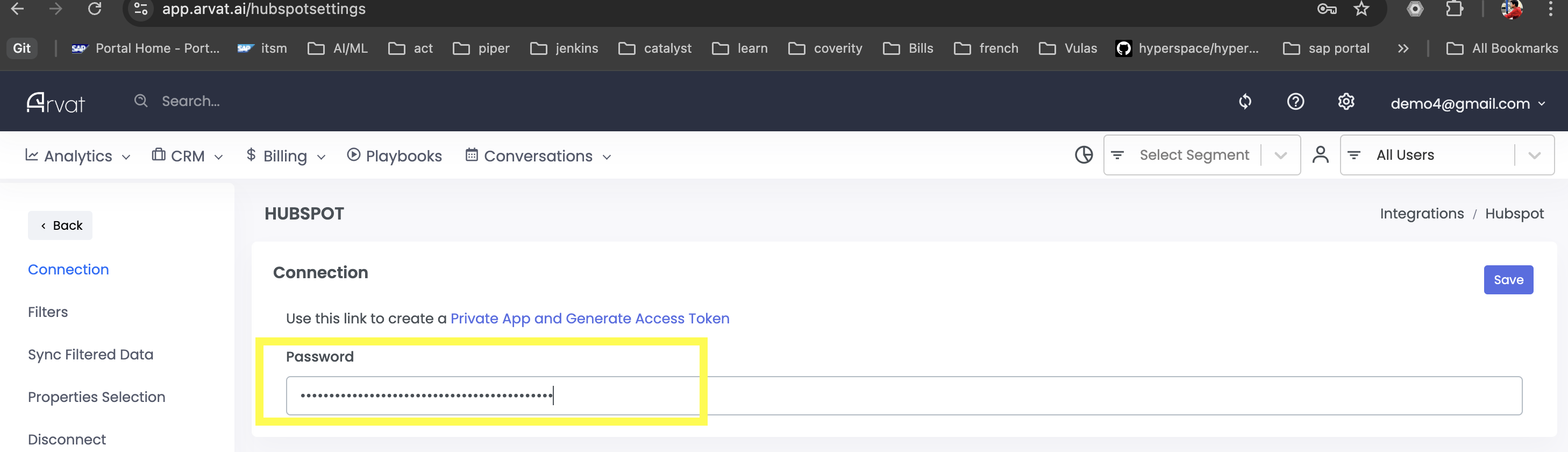Expand the Billing menu

pyautogui.click(x=286, y=156)
